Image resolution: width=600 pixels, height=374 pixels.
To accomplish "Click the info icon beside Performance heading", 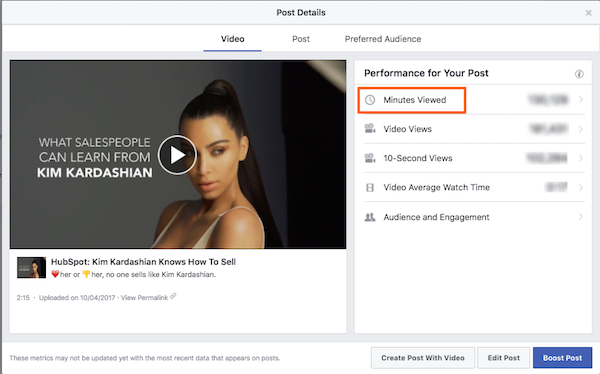I will (x=579, y=74).
